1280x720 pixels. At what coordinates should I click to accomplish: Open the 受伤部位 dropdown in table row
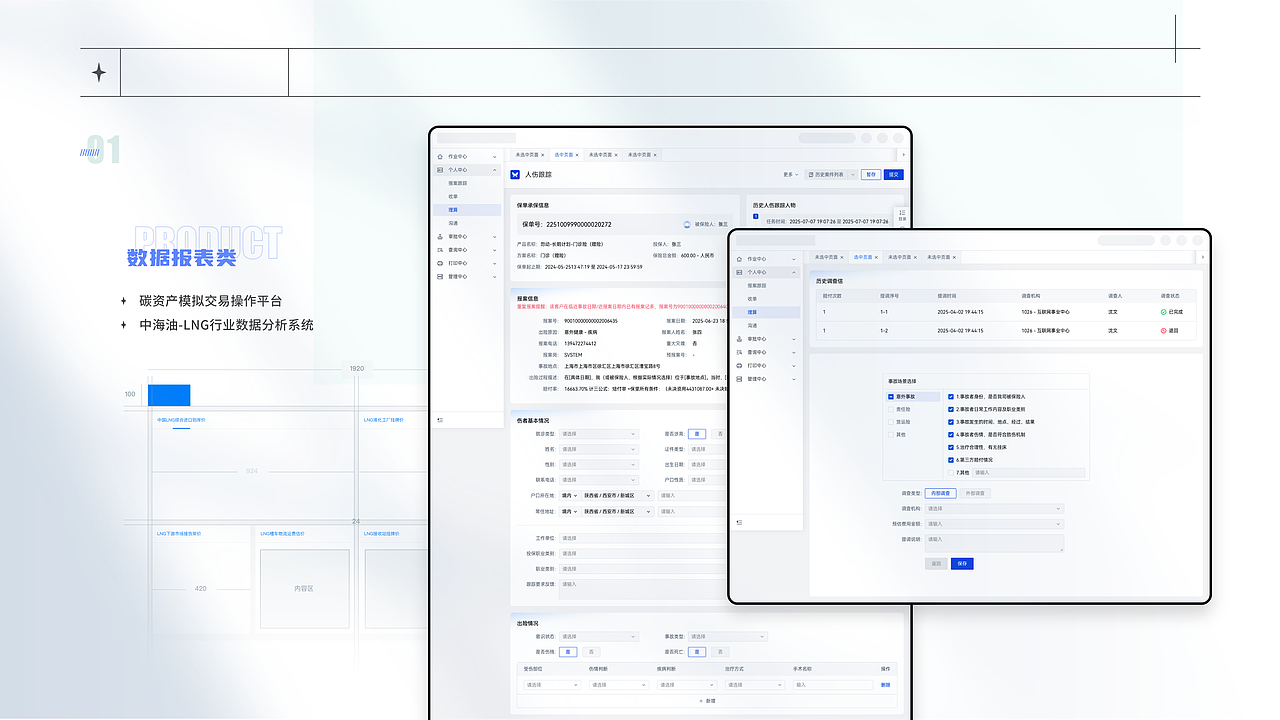[x=551, y=685]
